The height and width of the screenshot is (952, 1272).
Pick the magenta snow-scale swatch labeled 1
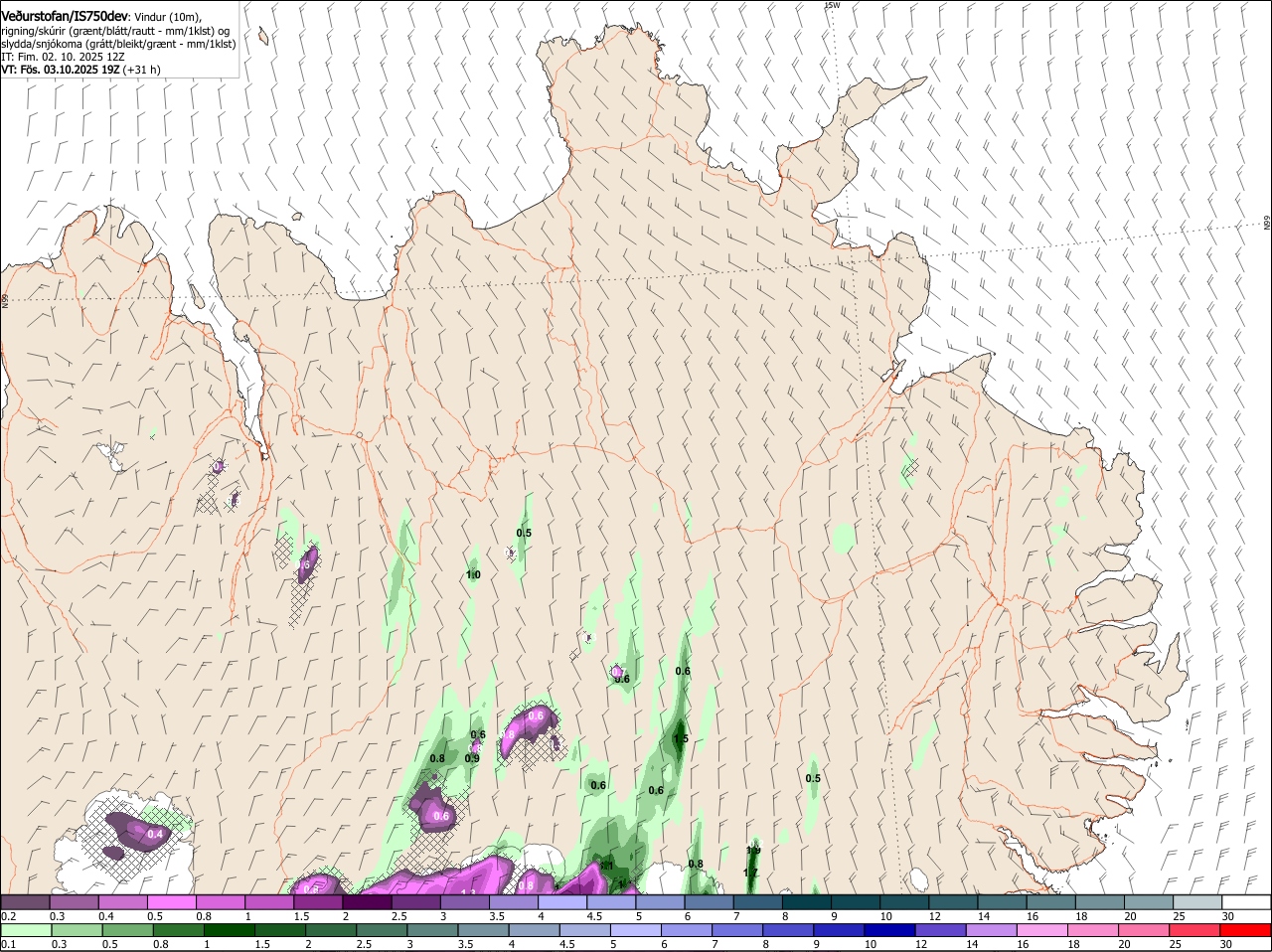pos(270,902)
